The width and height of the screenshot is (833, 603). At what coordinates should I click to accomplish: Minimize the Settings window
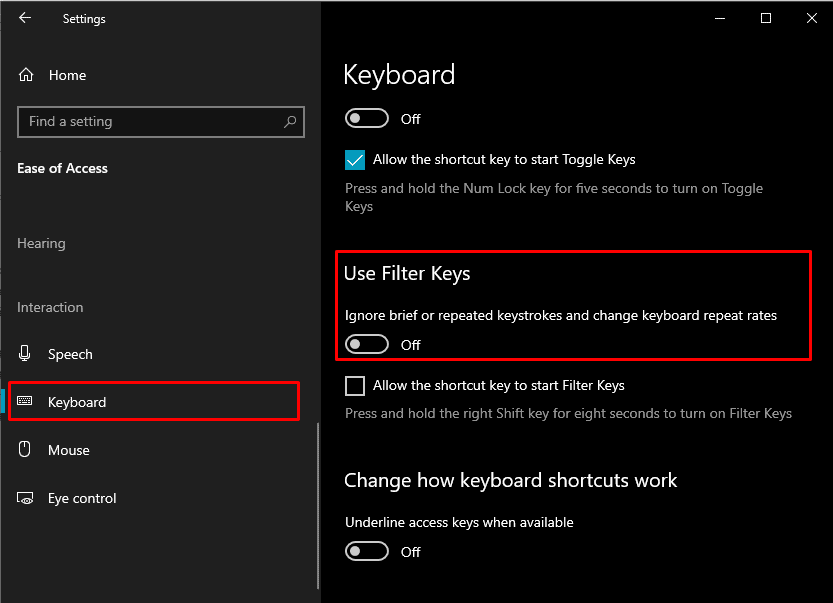tap(719, 18)
